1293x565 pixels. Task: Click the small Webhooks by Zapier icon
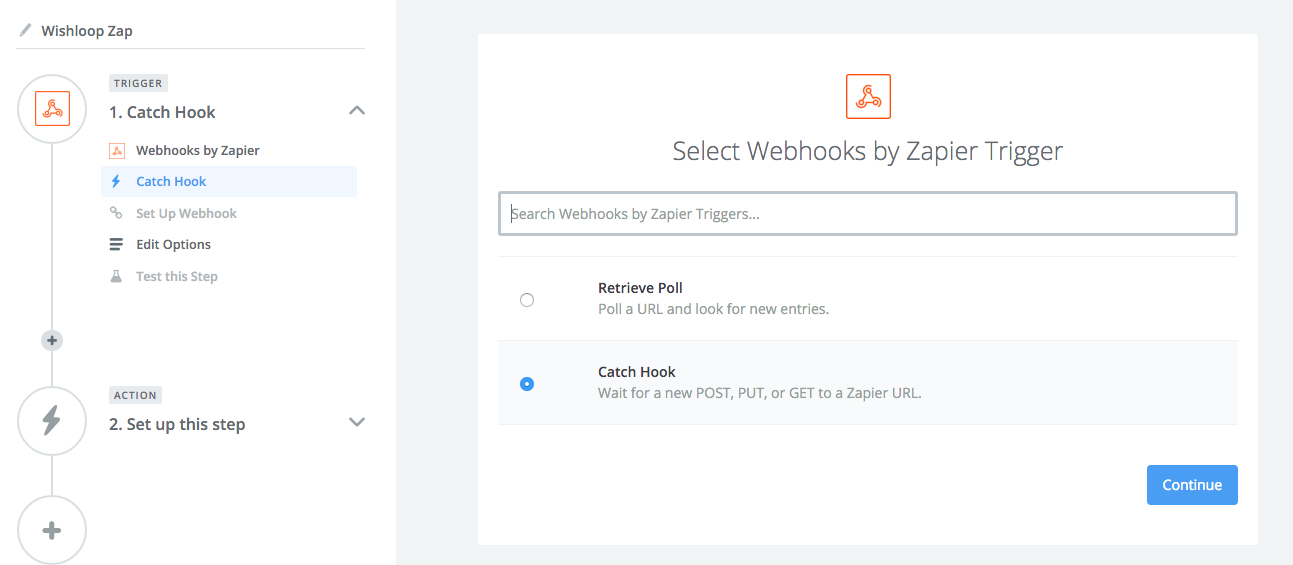point(117,151)
